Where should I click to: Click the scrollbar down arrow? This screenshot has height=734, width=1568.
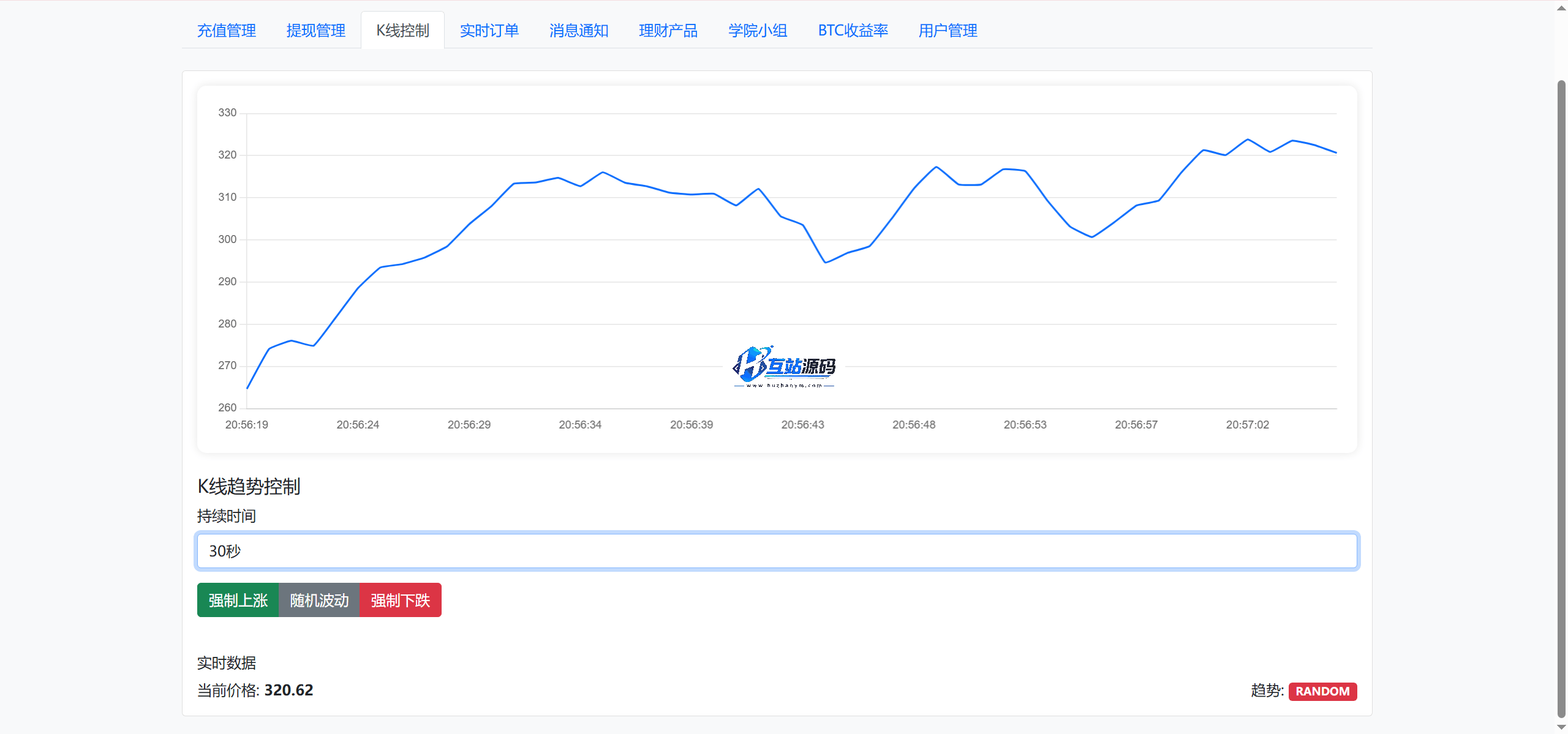[1561, 727]
